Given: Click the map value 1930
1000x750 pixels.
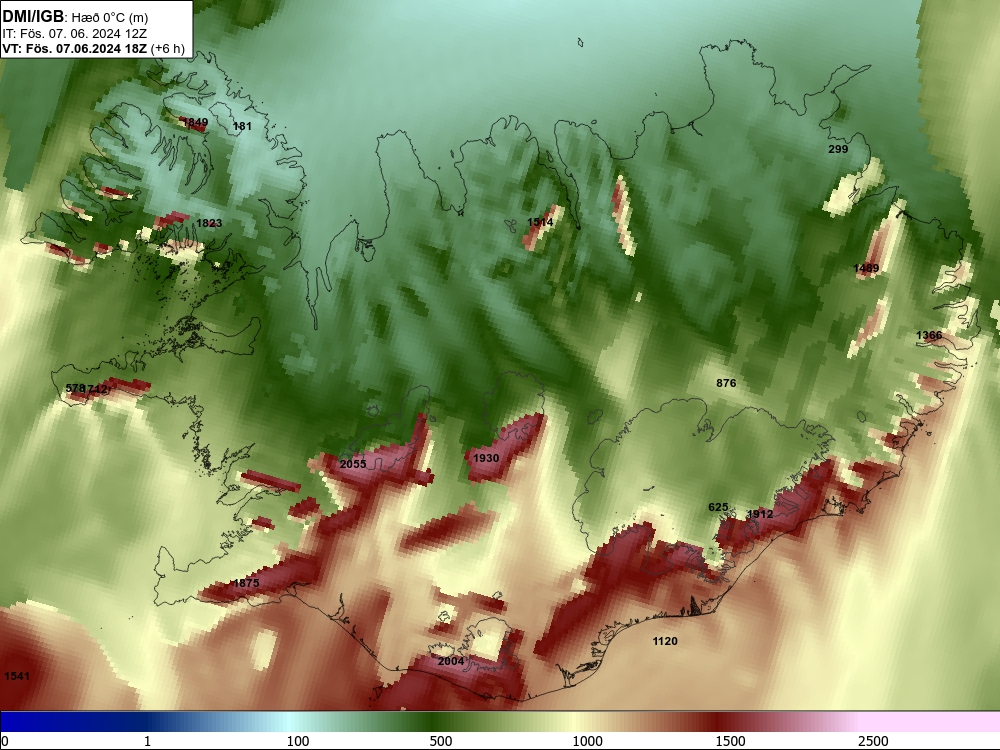Looking at the screenshot, I should point(486,458).
